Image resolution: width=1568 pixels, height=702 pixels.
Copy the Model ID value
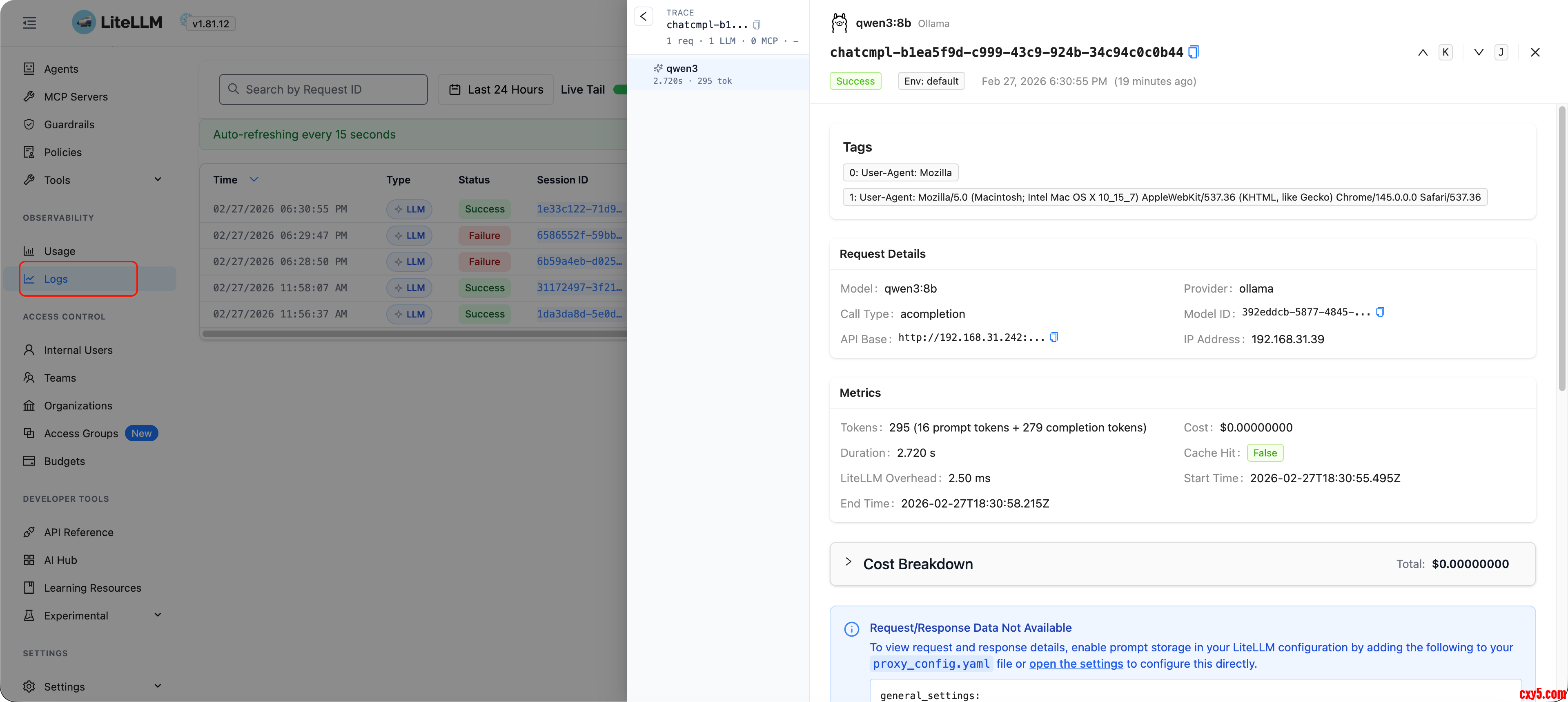[1380, 312]
